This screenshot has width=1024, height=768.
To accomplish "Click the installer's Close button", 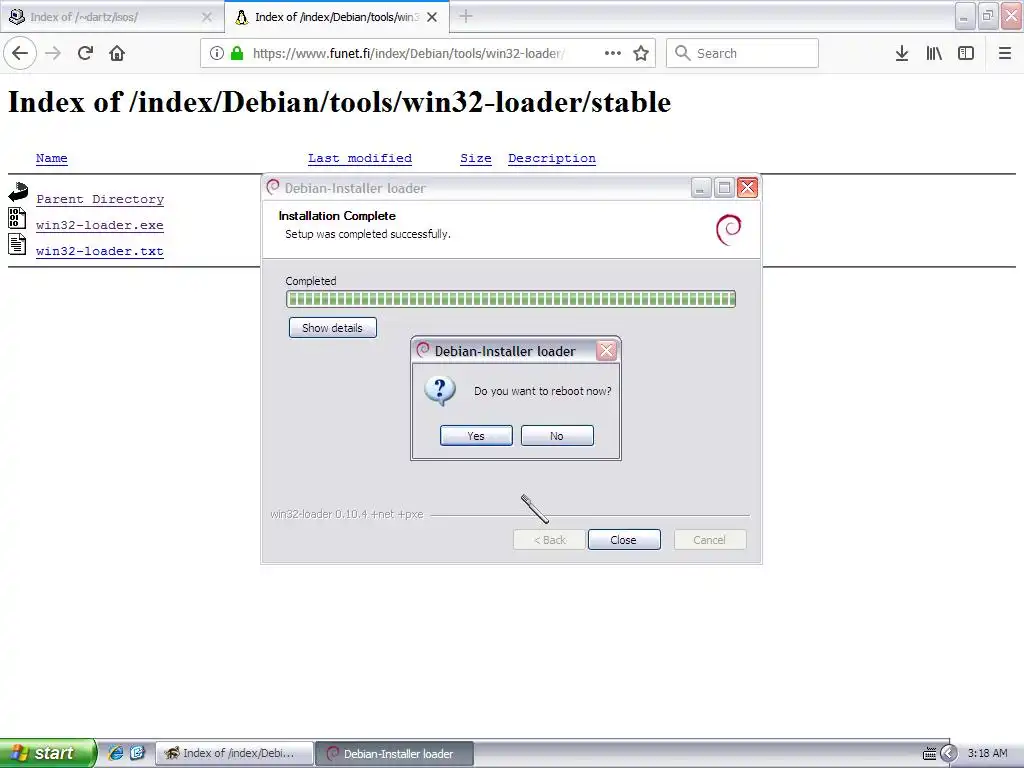I will (624, 540).
